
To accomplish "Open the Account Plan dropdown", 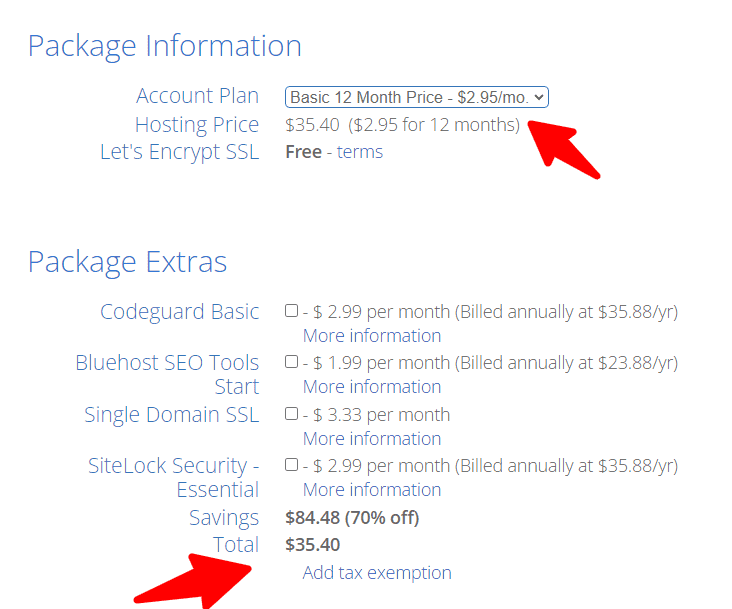I will point(416,97).
